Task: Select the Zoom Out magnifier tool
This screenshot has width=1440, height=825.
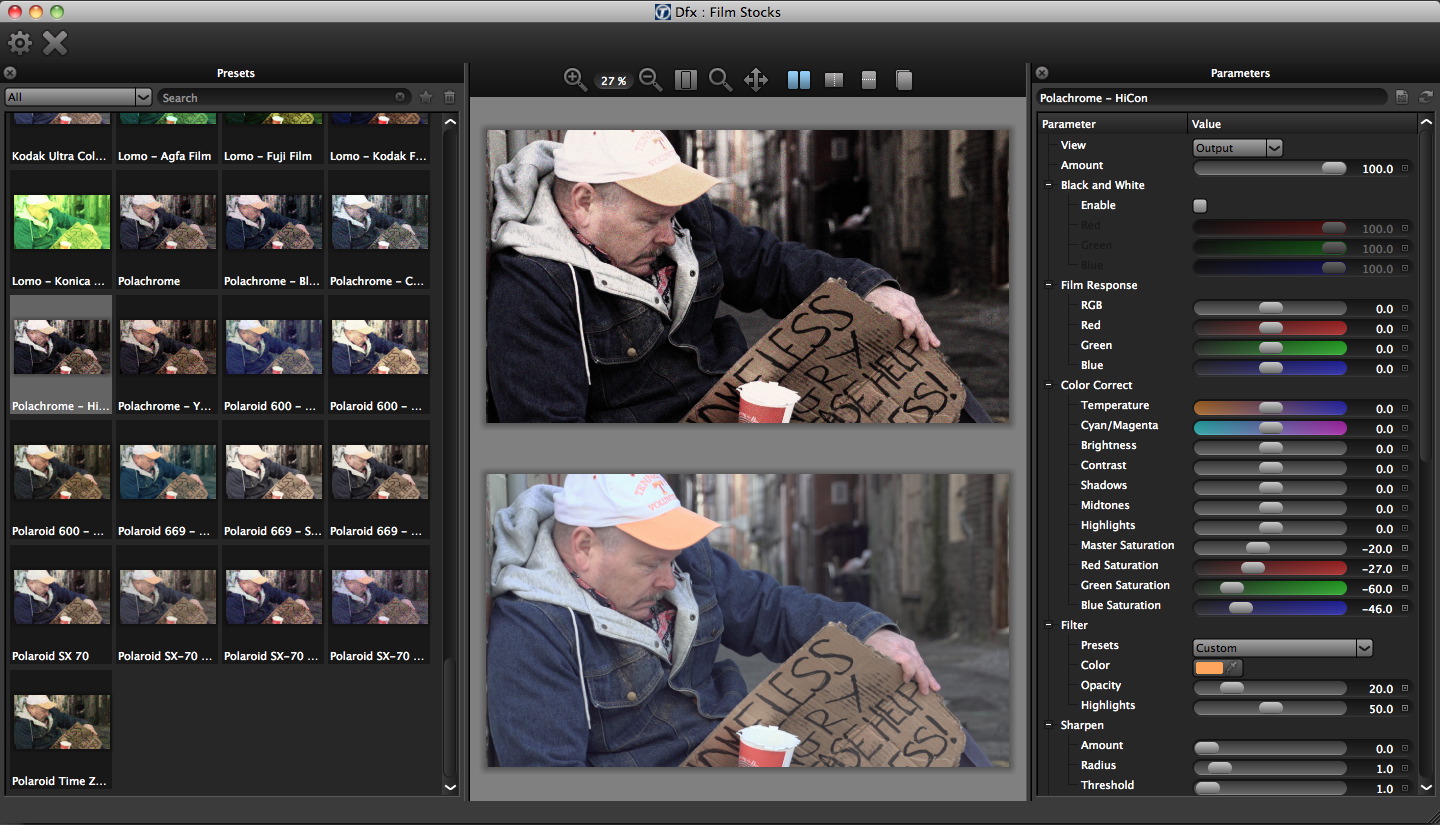Action: tap(650, 80)
